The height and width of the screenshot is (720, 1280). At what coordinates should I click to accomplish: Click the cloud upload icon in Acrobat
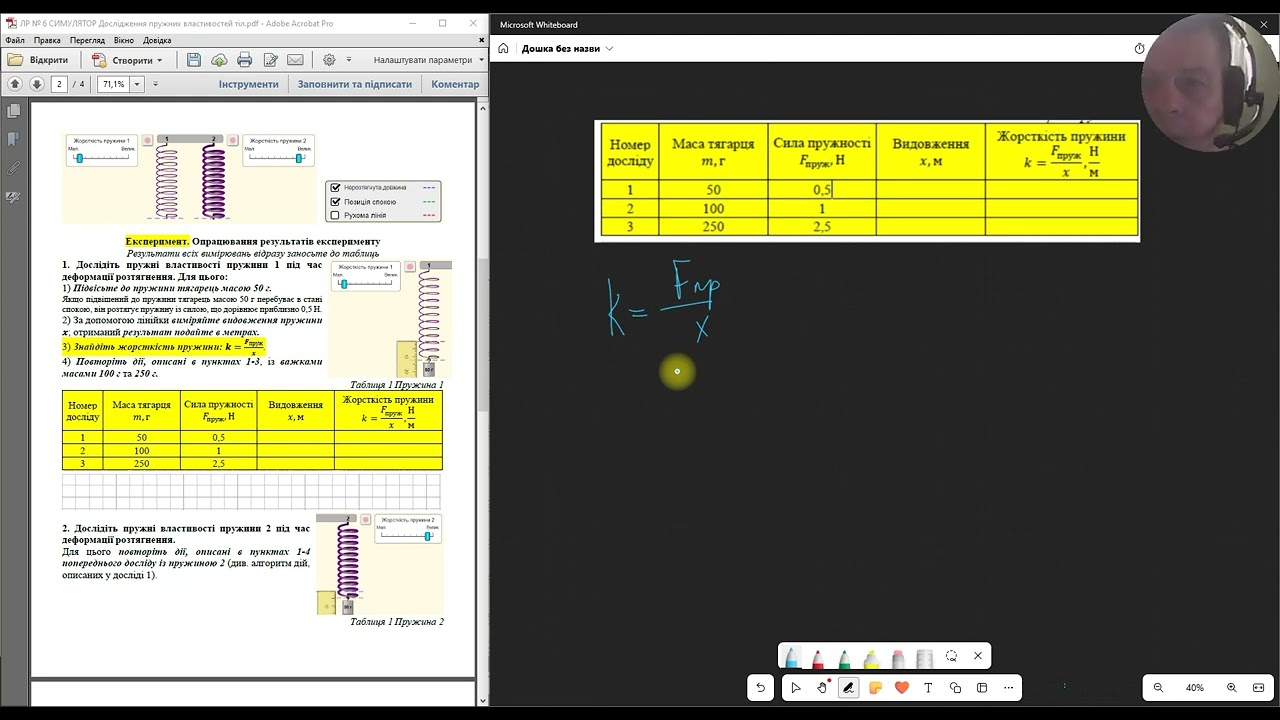(x=219, y=60)
